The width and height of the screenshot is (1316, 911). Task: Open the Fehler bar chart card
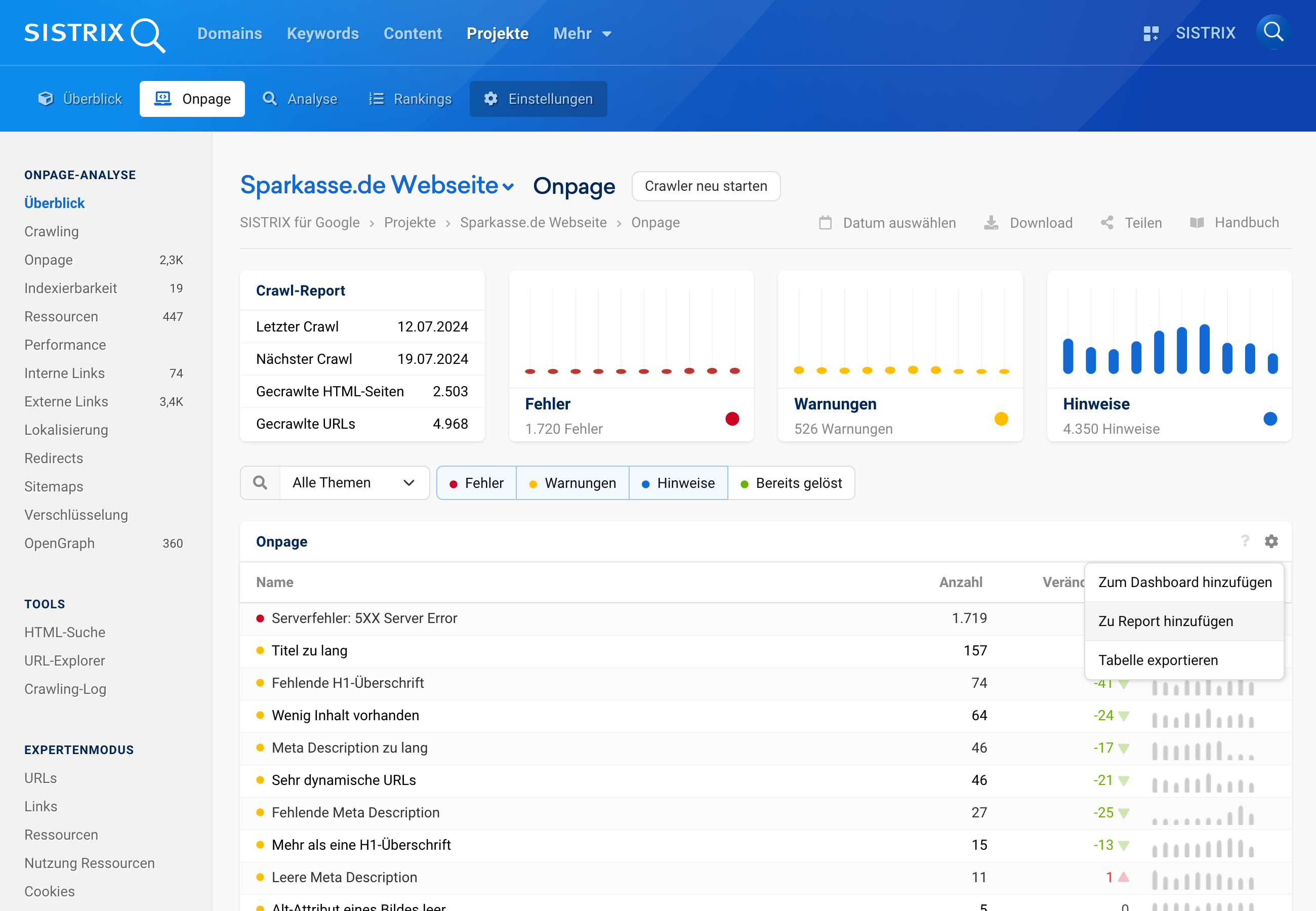[631, 356]
